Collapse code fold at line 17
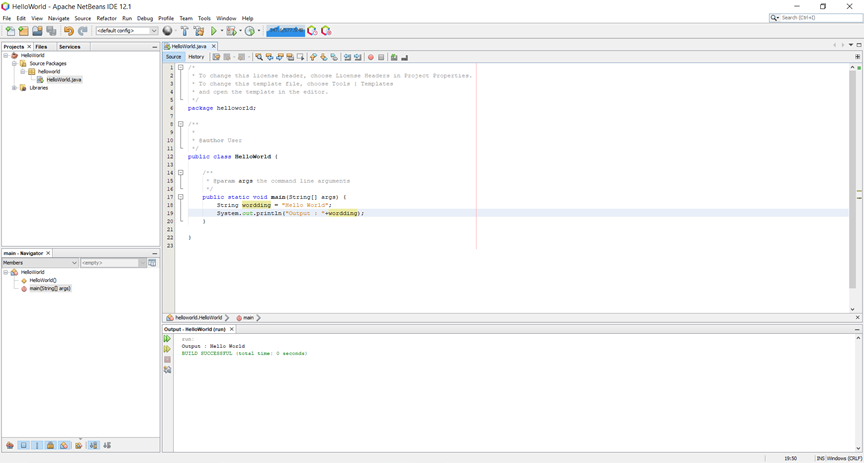The width and height of the screenshot is (864, 463). [181, 197]
